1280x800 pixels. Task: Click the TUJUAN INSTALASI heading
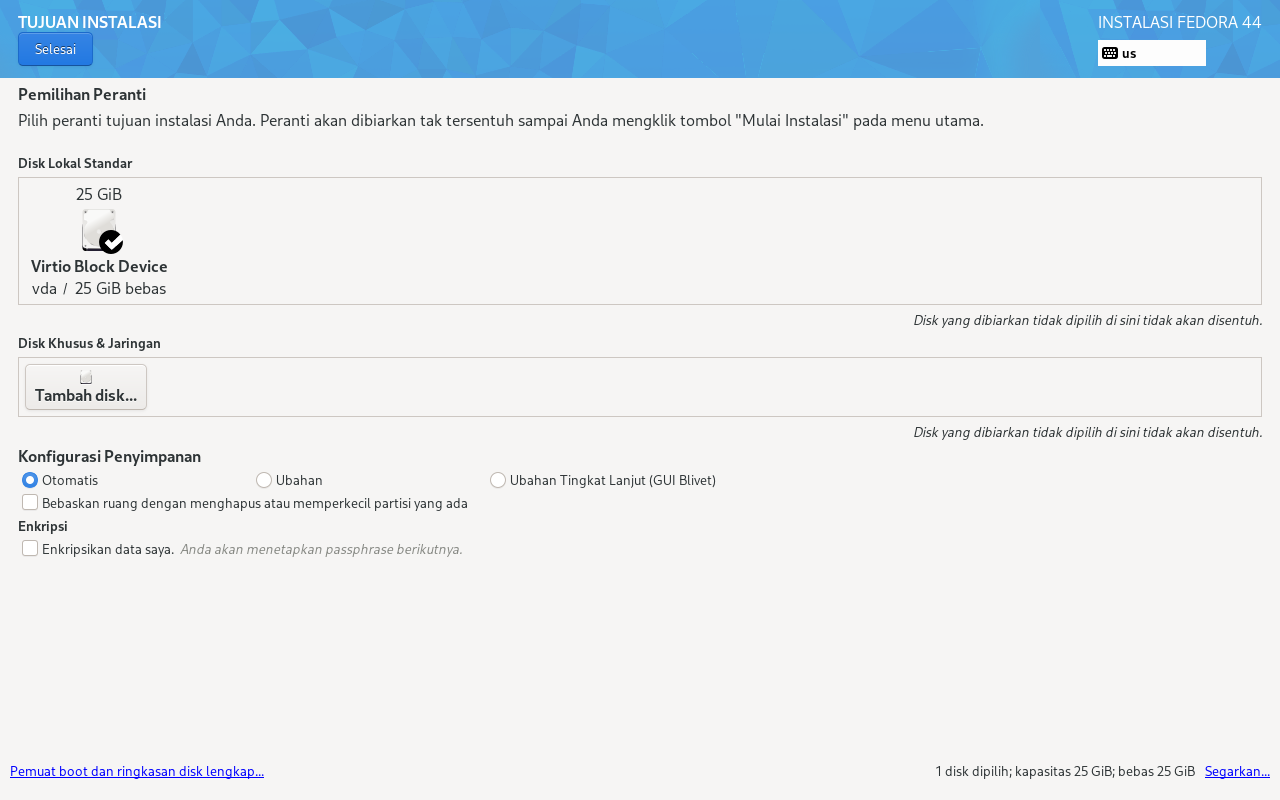coord(89,22)
